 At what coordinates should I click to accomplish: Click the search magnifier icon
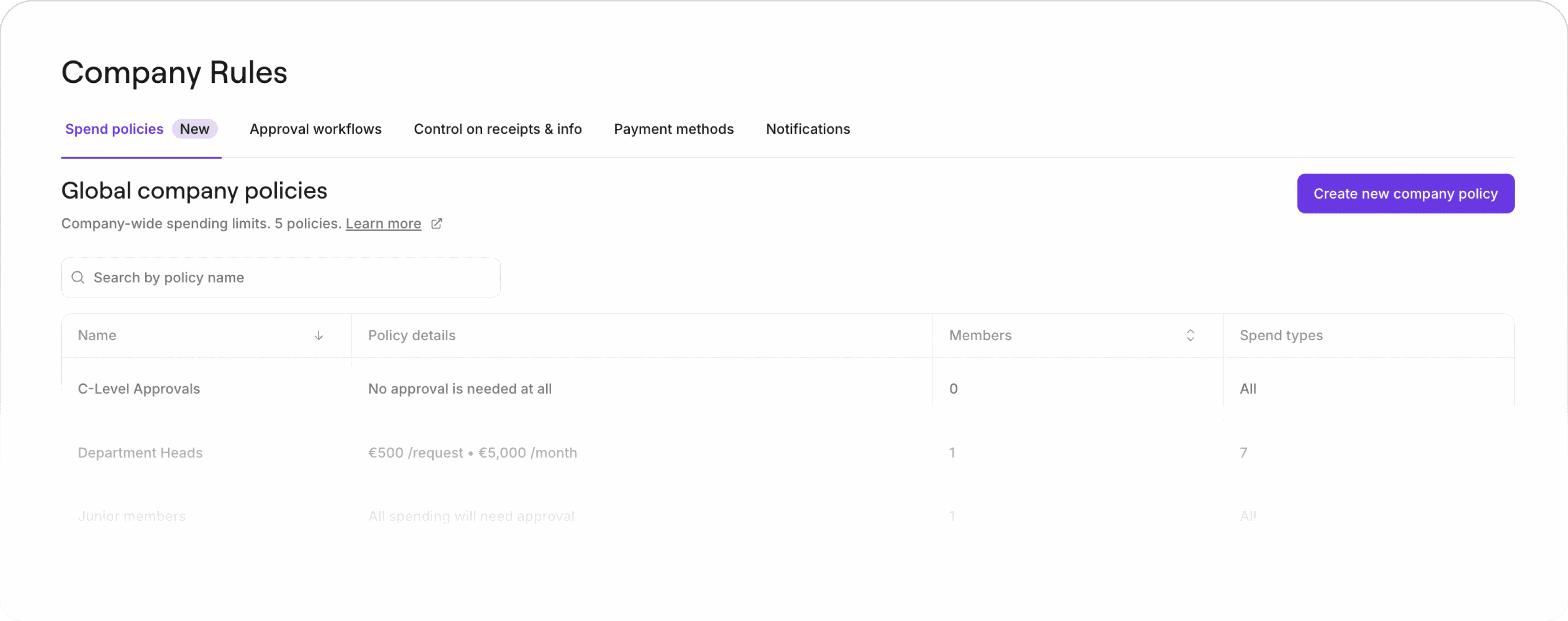[78, 278]
